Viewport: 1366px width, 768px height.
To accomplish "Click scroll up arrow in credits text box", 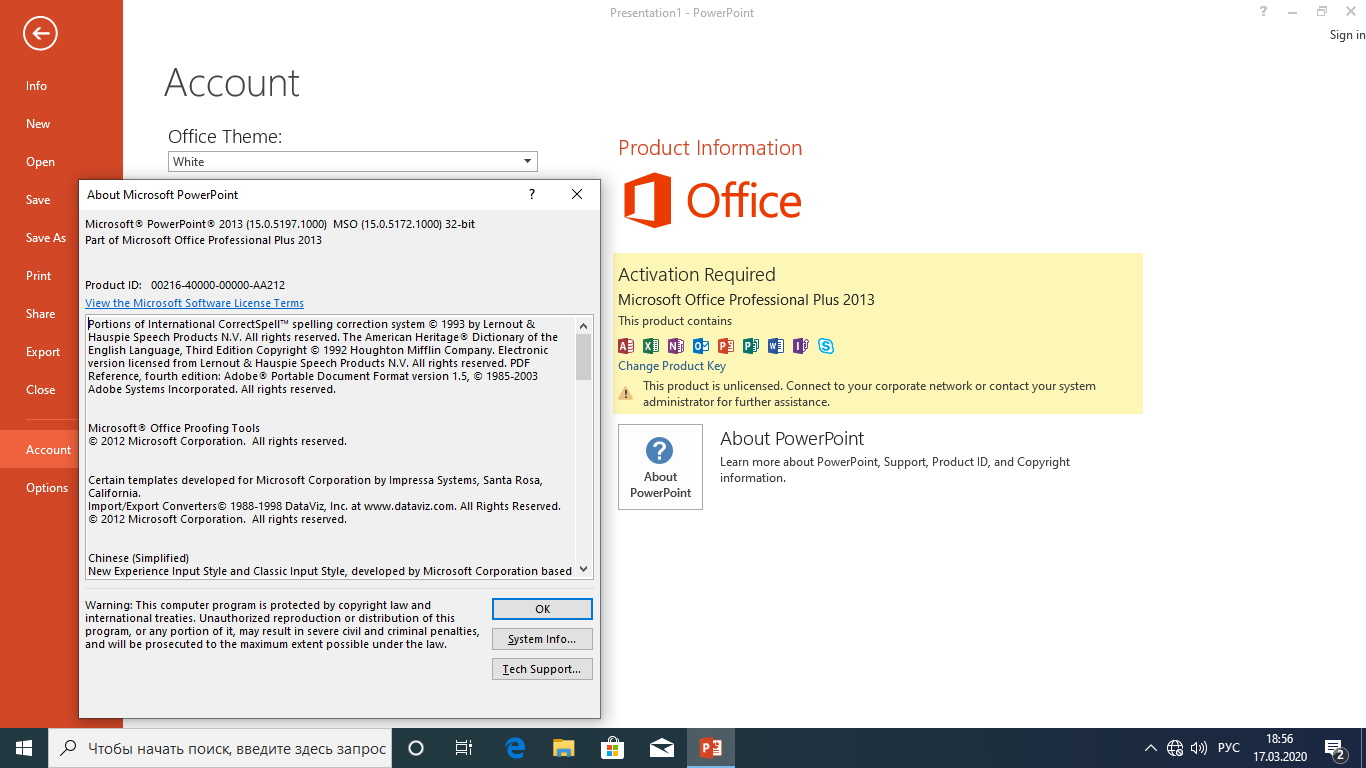I will (584, 325).
